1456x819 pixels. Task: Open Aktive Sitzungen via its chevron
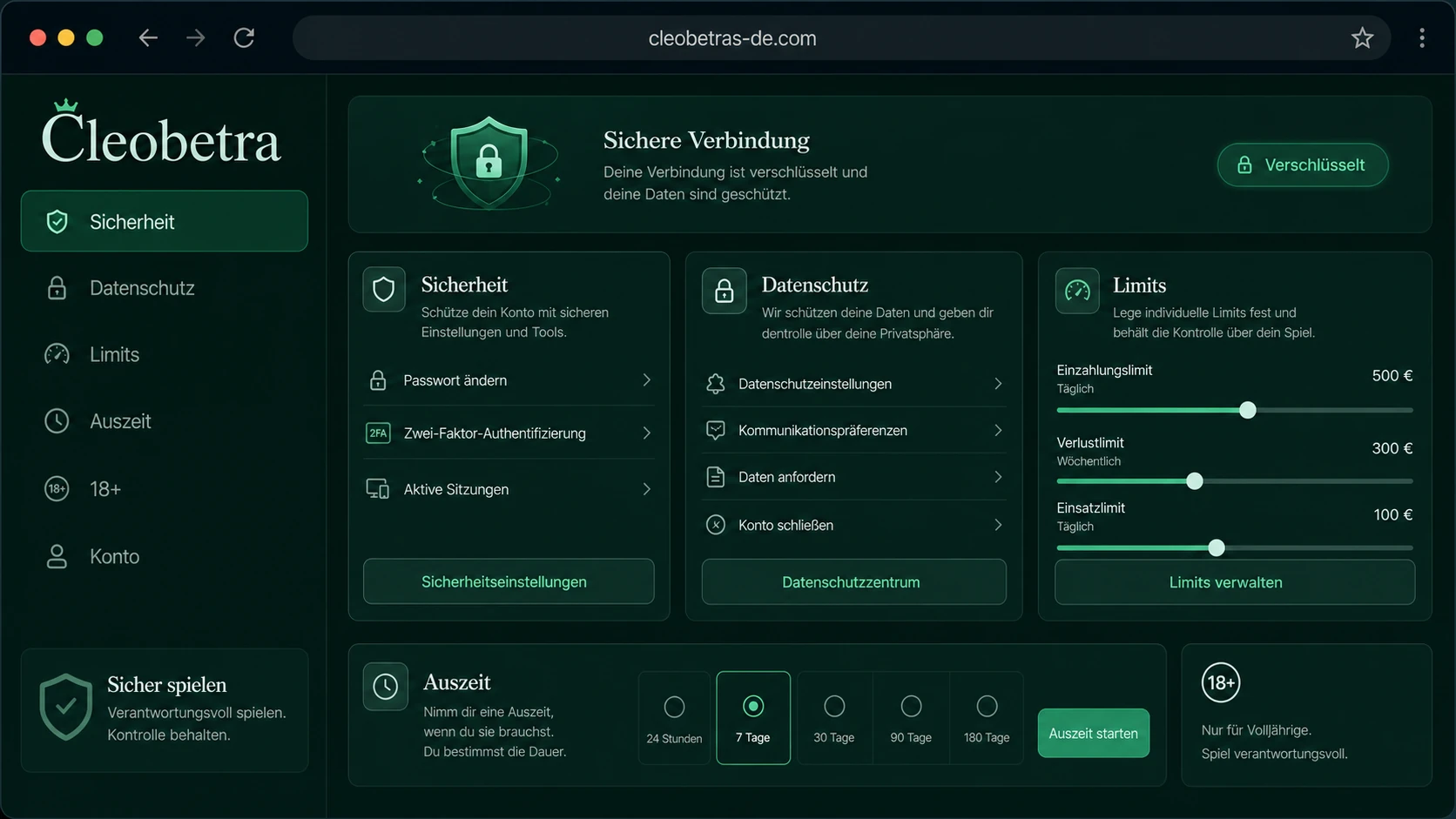point(647,489)
